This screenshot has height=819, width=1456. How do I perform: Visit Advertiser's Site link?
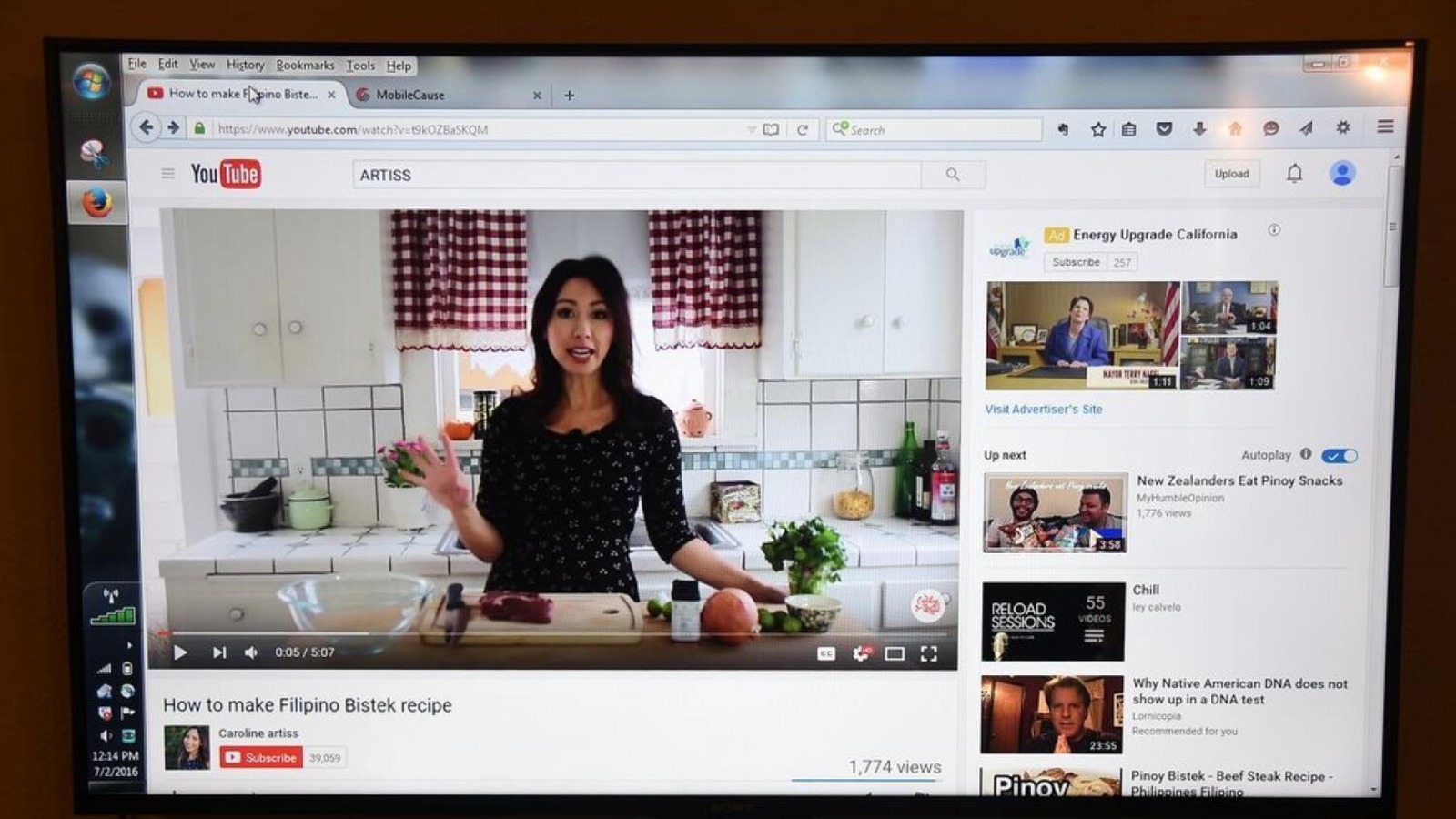(x=1043, y=409)
